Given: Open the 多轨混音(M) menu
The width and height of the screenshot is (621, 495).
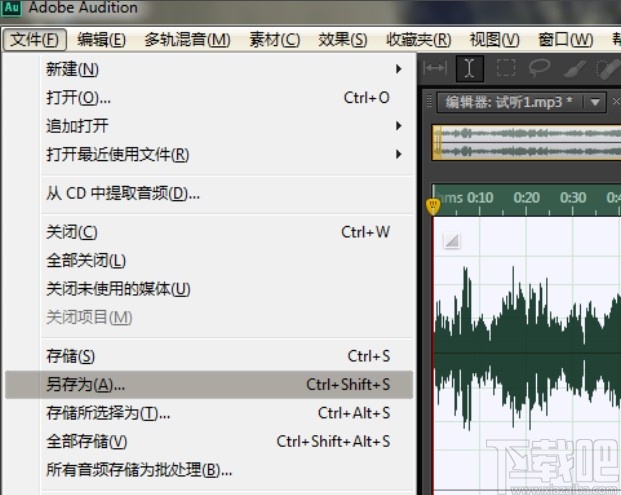Looking at the screenshot, I should [187, 40].
